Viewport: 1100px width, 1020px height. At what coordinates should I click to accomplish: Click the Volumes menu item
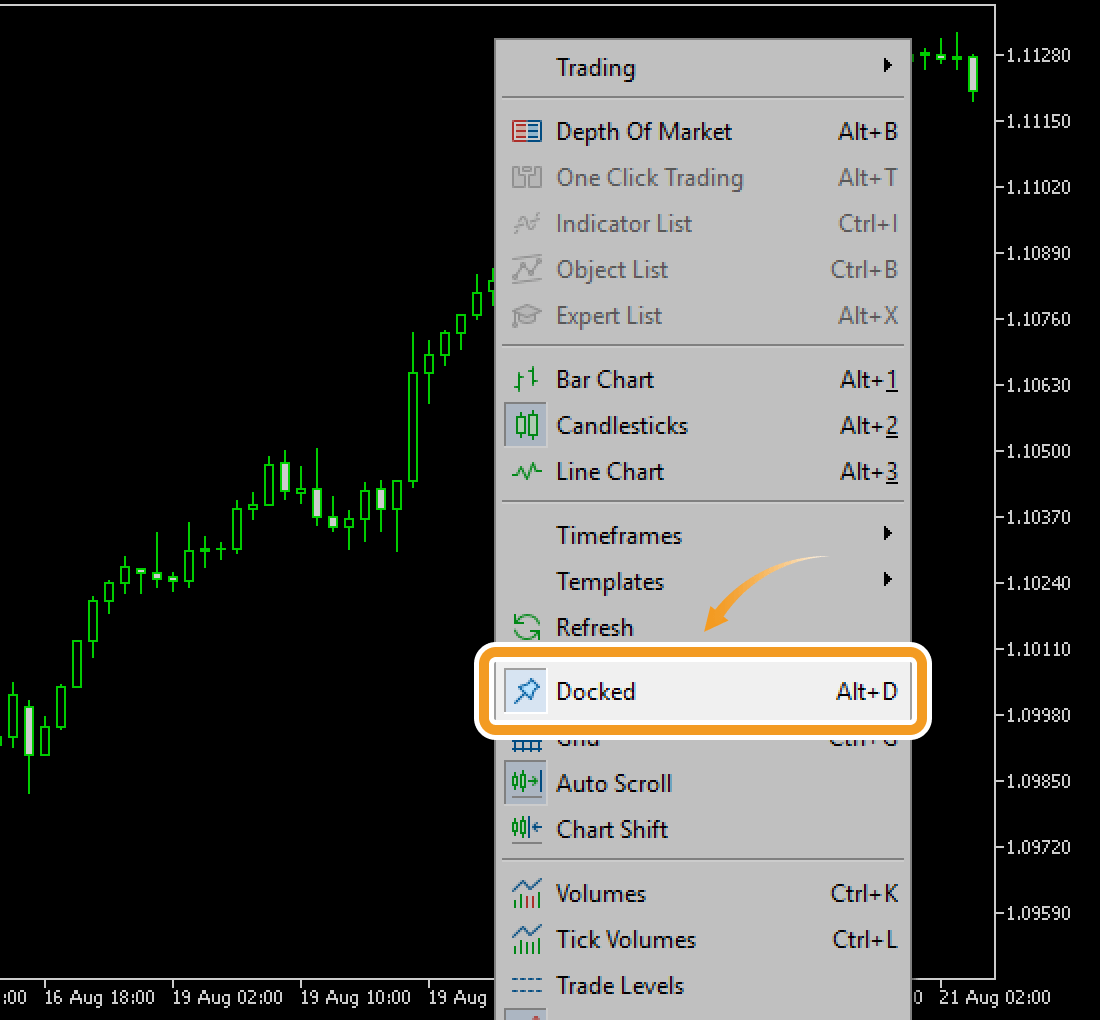pyautogui.click(x=600, y=893)
